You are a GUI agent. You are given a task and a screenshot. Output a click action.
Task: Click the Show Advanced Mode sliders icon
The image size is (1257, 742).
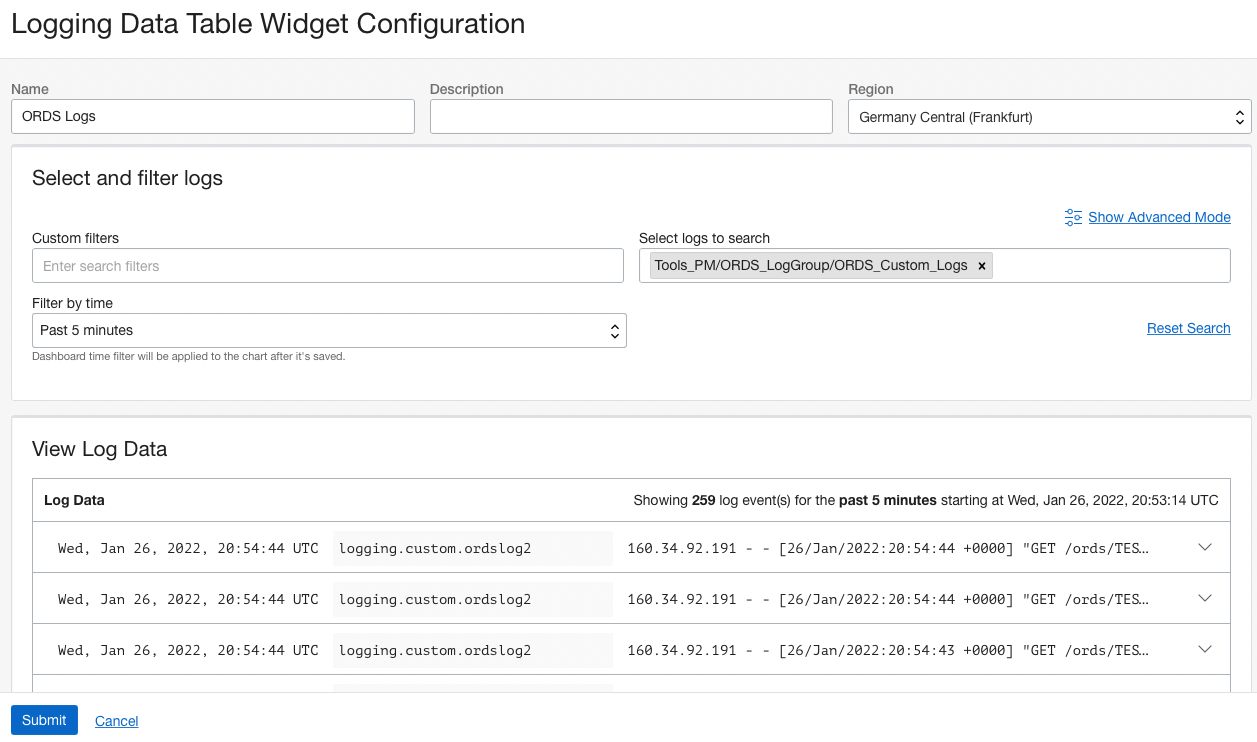1073,217
